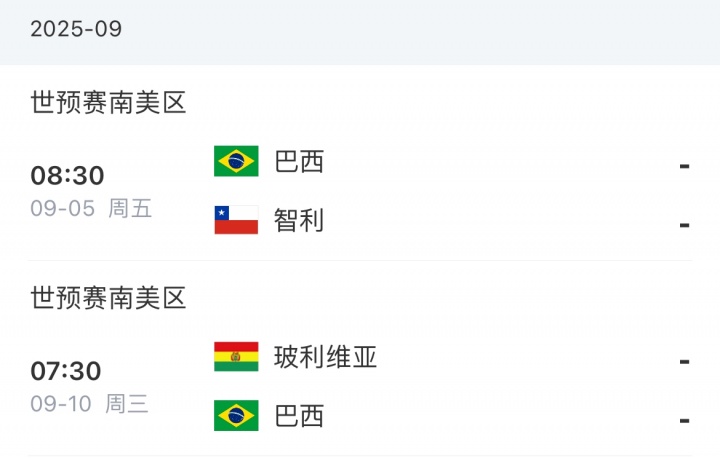
Task: Click Brazil flag in the Chile match
Action: click(236, 161)
